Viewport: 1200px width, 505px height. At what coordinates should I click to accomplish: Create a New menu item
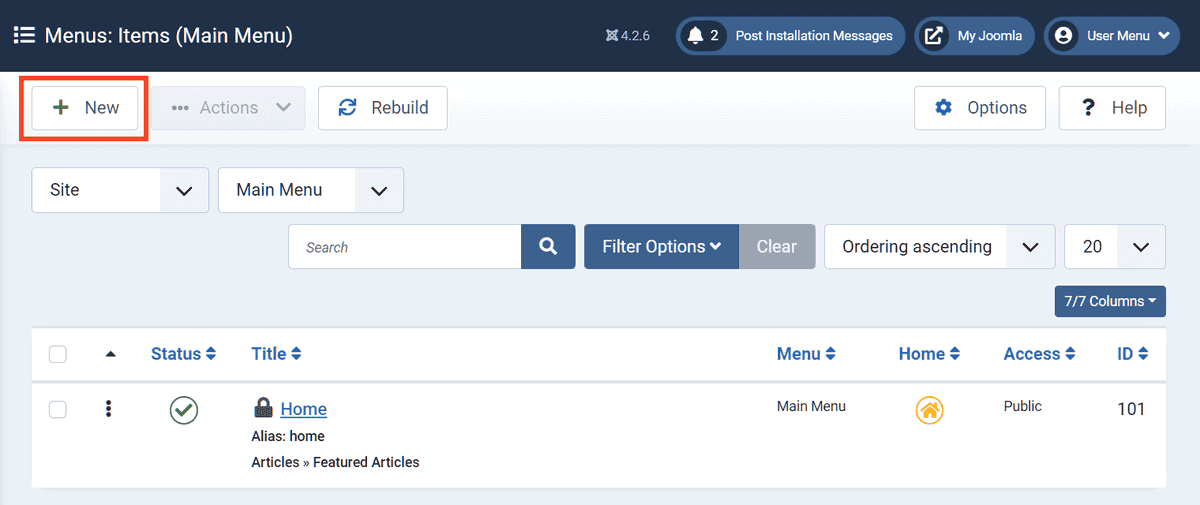(x=85, y=108)
